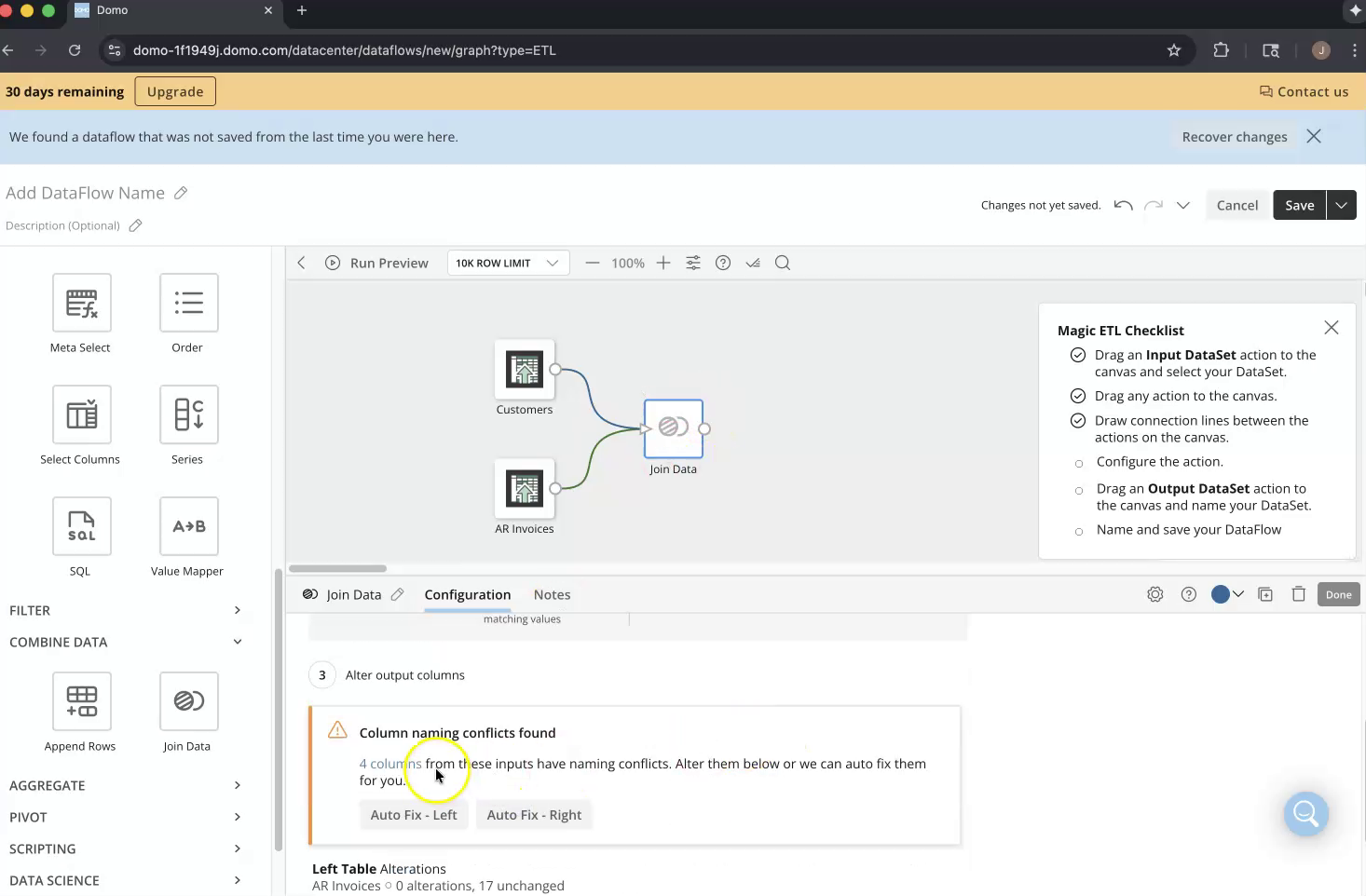Open tile color dropdown arrow
This screenshot has height=896, width=1366.
[x=1238, y=594]
